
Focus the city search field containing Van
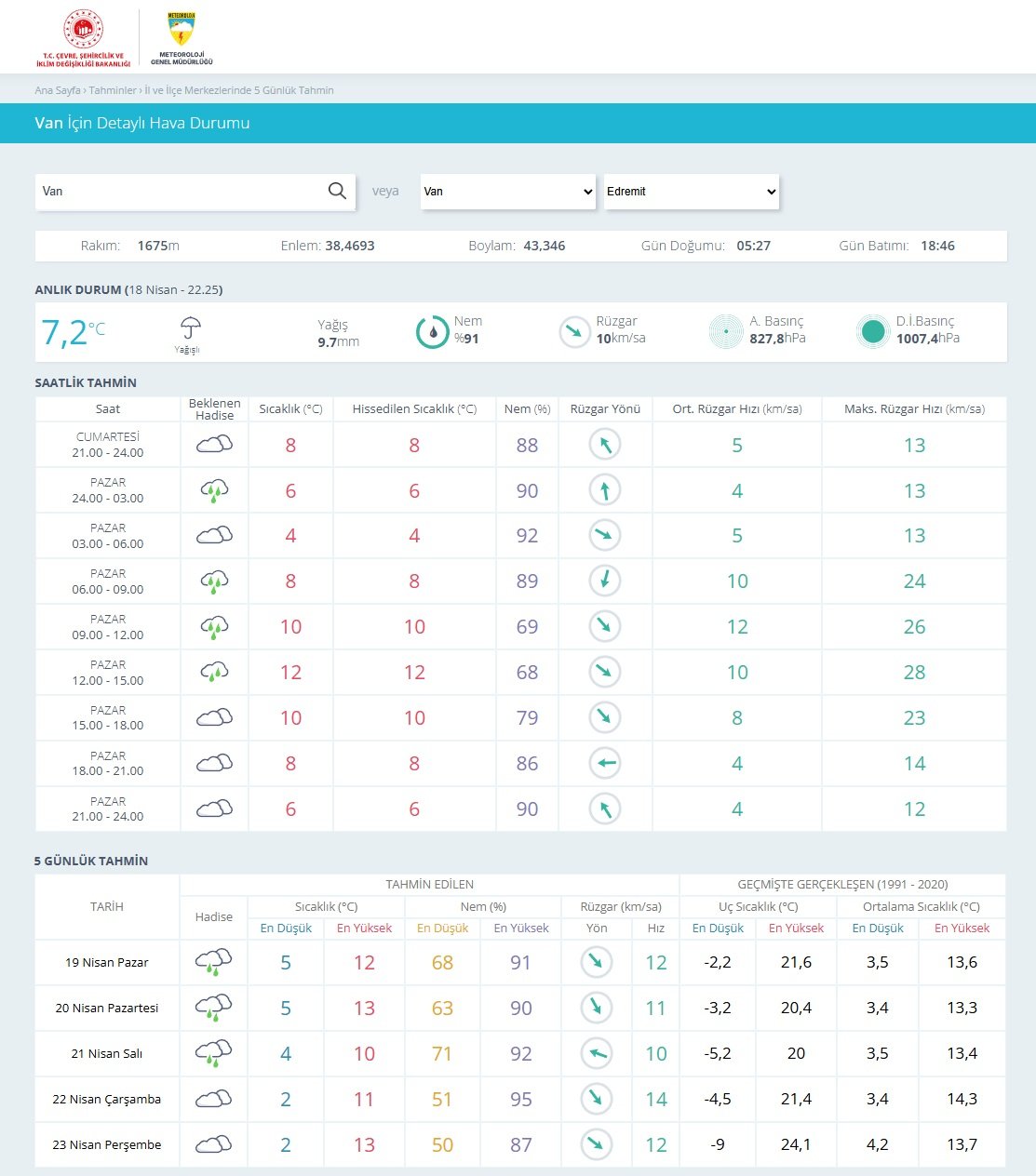(x=182, y=192)
